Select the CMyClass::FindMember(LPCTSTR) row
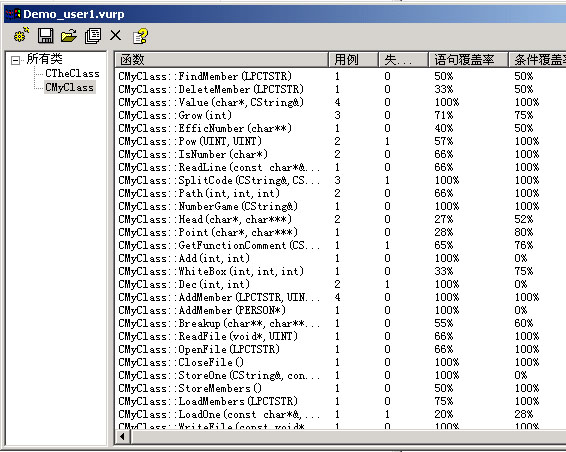Viewport: 566px width, 452px height. (340, 76)
